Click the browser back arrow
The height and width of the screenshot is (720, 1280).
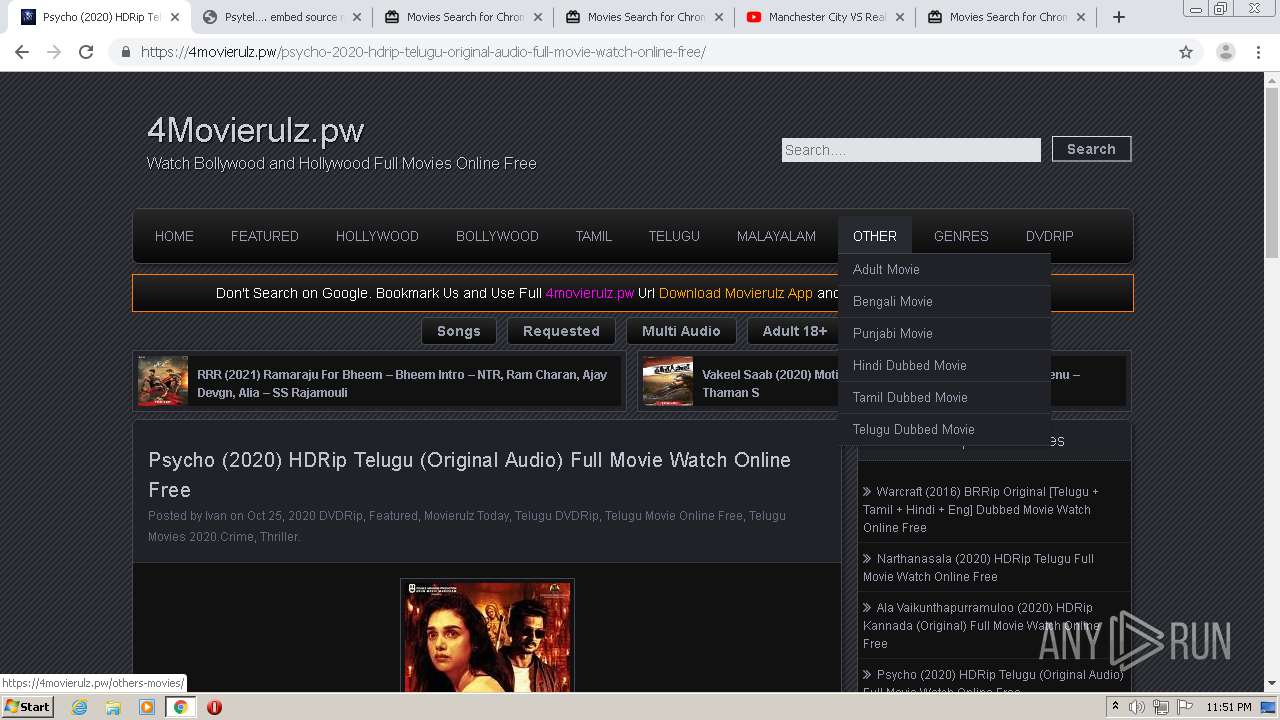[22, 52]
